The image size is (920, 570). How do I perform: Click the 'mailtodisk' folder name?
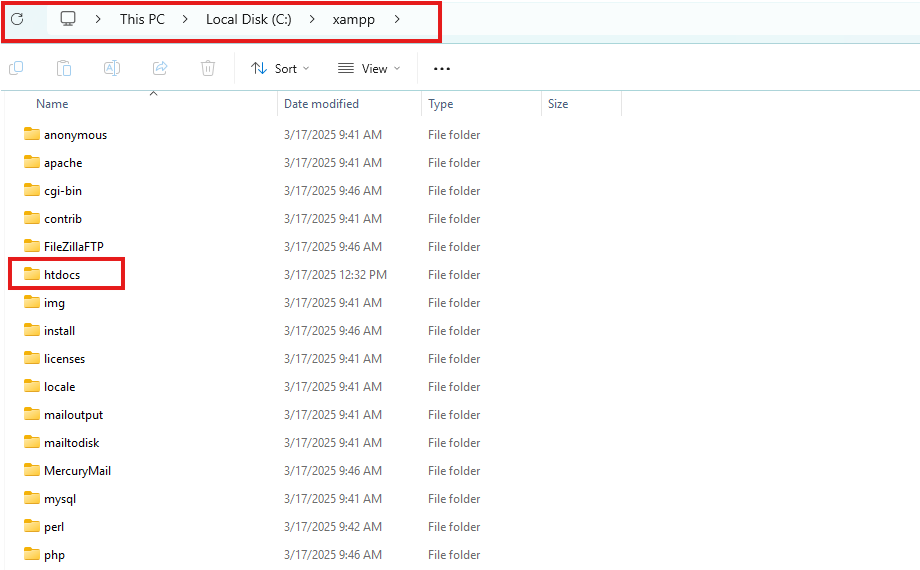pyautogui.click(x=72, y=443)
